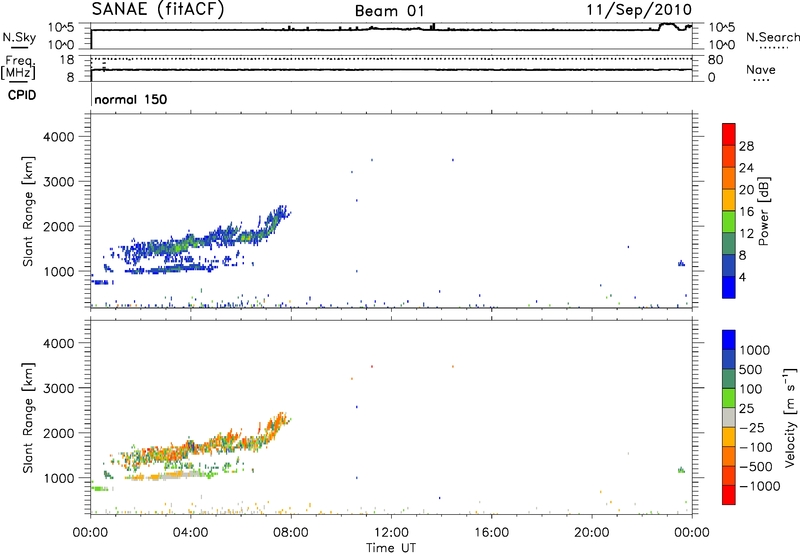800x554 pixels.
Task: Click the 500 label on velocity colorbar
Action: click(751, 369)
